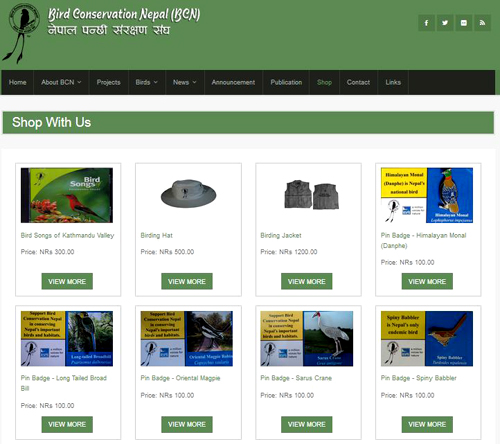The height and width of the screenshot is (444, 500).
Task: Expand the News dropdown menu
Action: click(x=185, y=82)
